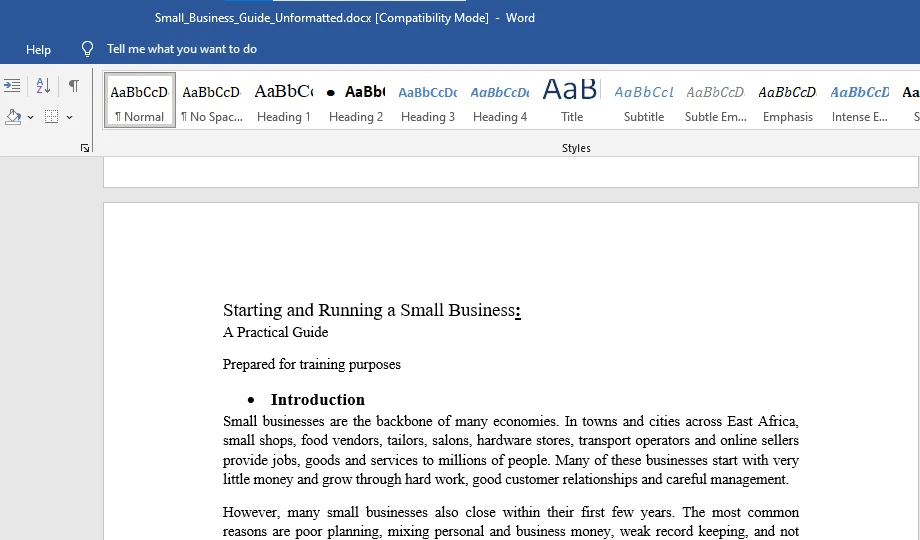Toggle Show/Hide paragraph marks
Viewport: 920px width, 540px height.
pyautogui.click(x=73, y=86)
